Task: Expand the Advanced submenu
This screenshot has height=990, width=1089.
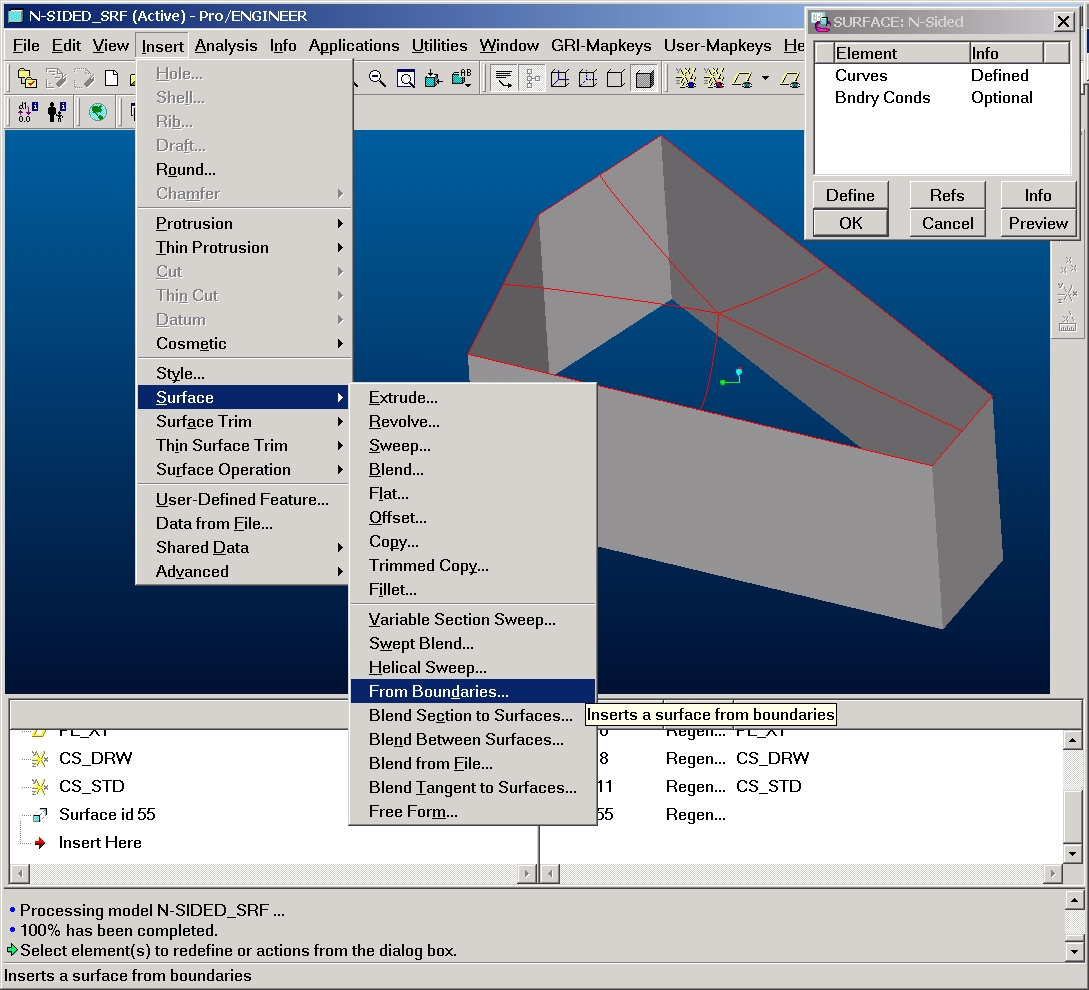Action: click(245, 572)
